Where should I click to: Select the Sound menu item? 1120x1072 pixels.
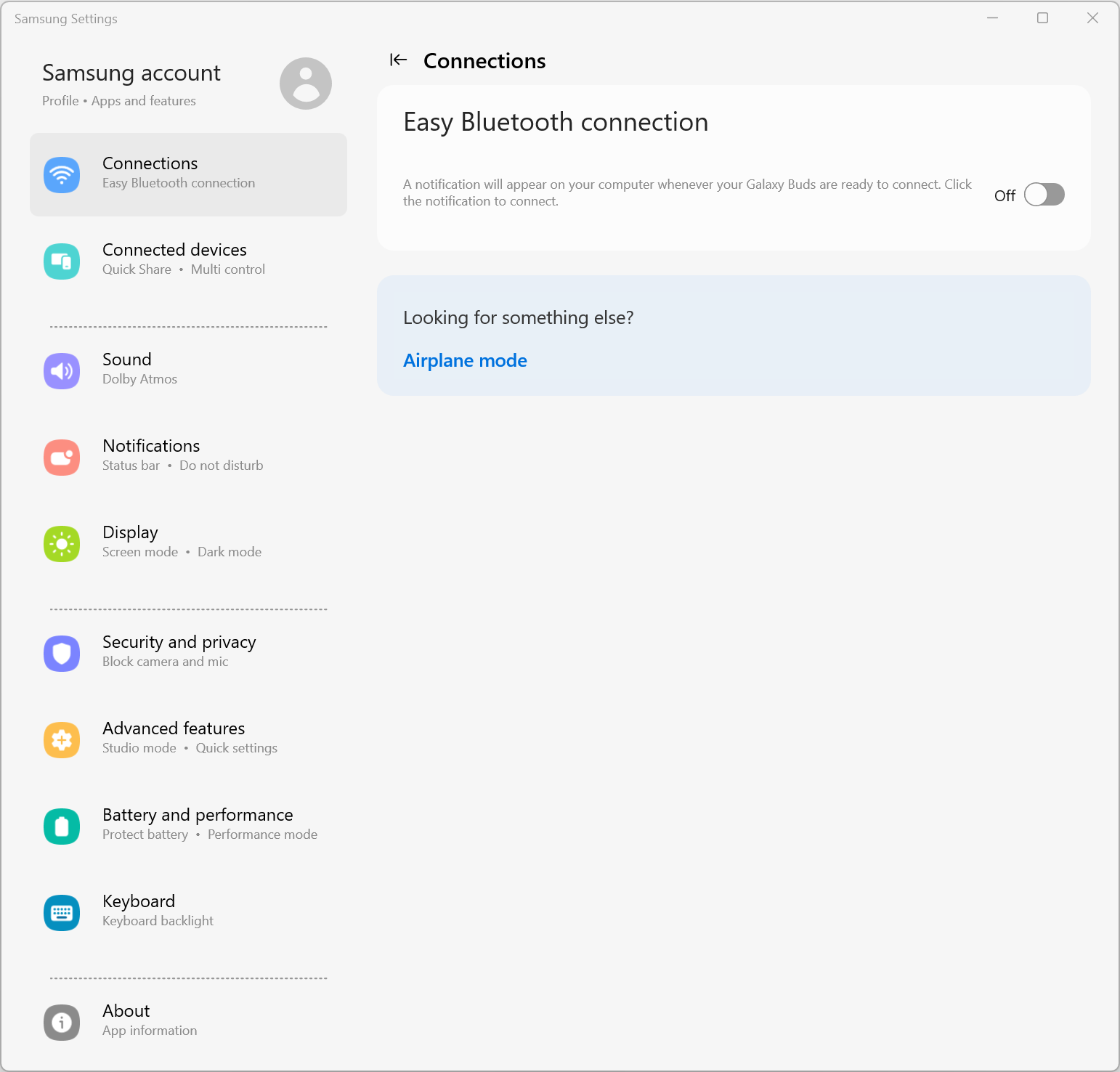pyautogui.click(x=127, y=360)
